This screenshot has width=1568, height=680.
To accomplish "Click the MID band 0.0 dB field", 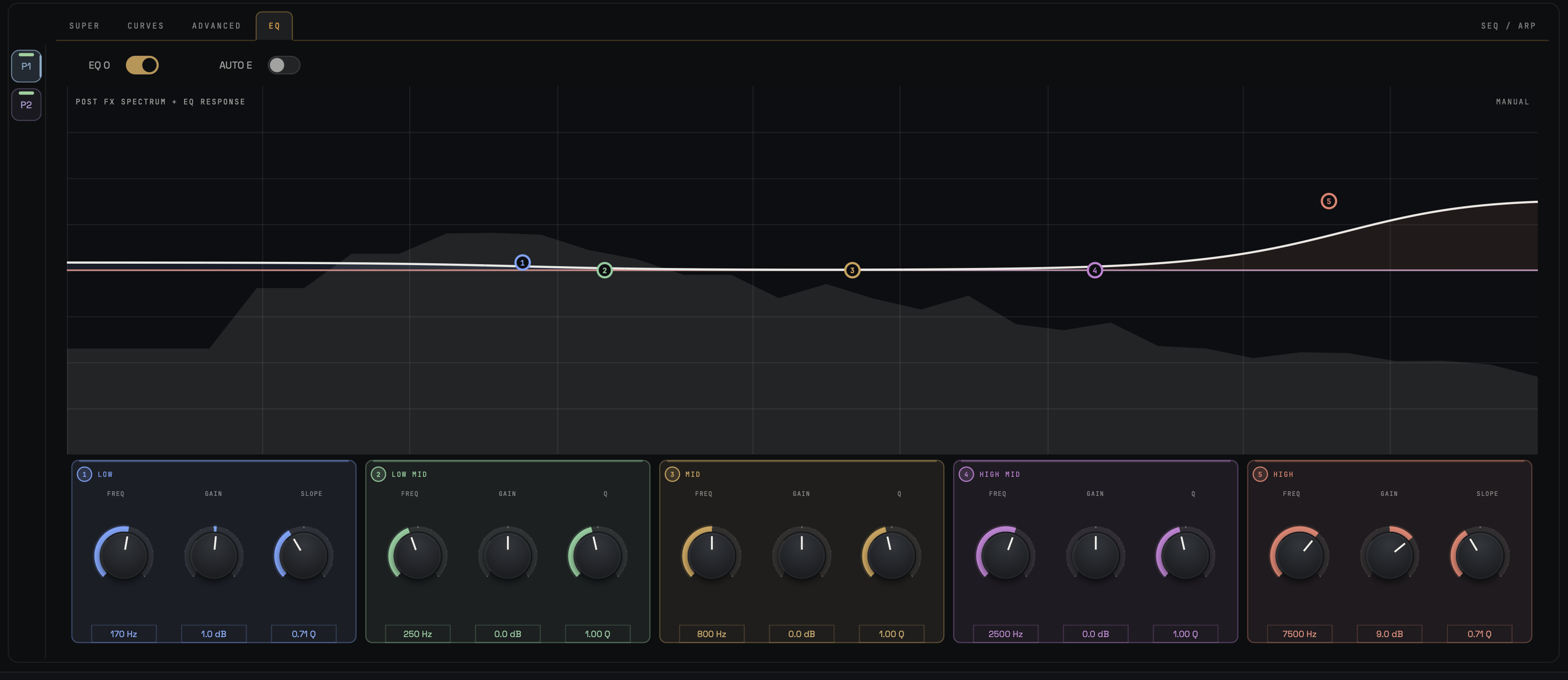I will (802, 634).
